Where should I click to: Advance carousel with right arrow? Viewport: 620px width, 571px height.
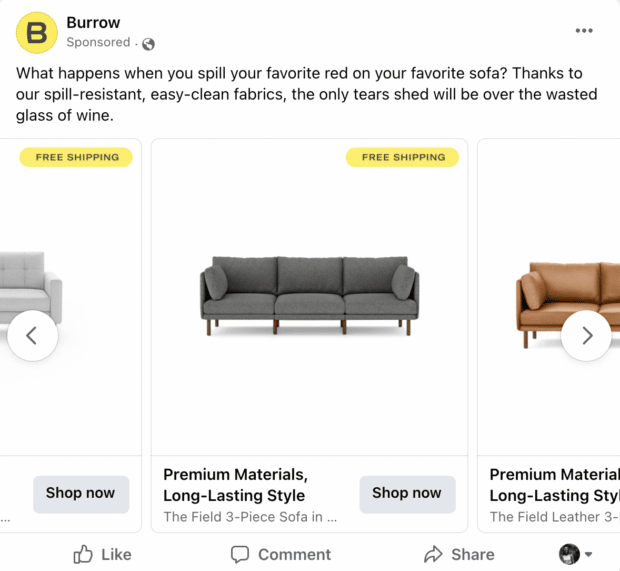coord(586,336)
